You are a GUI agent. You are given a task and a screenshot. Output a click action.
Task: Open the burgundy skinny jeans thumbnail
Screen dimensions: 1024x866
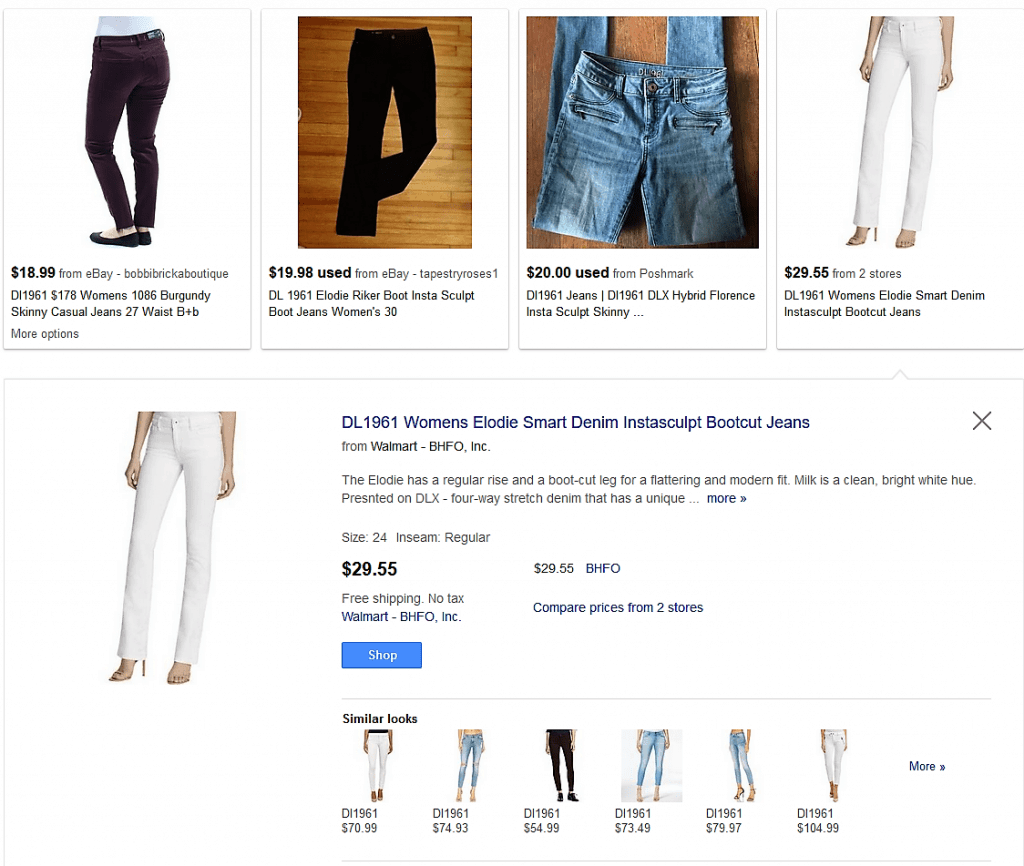pos(127,130)
